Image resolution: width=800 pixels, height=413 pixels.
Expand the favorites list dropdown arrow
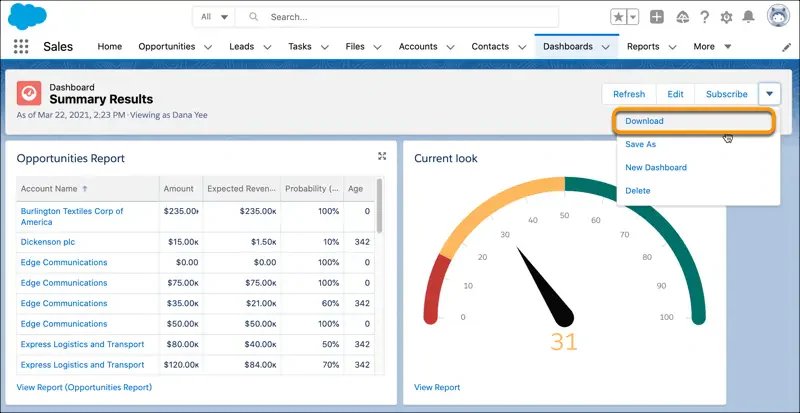coord(633,17)
